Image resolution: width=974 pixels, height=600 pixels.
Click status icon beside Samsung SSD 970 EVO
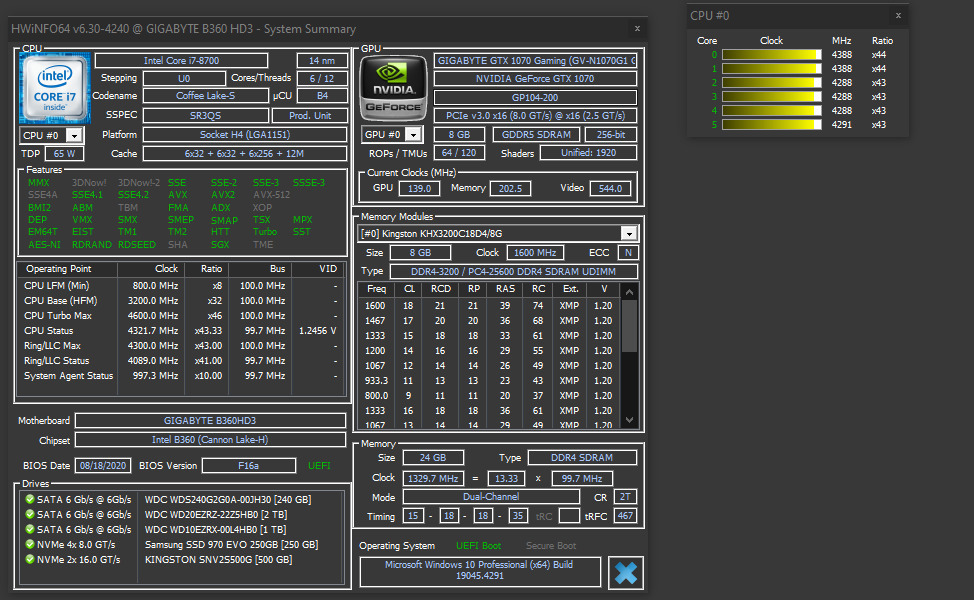pos(30,545)
